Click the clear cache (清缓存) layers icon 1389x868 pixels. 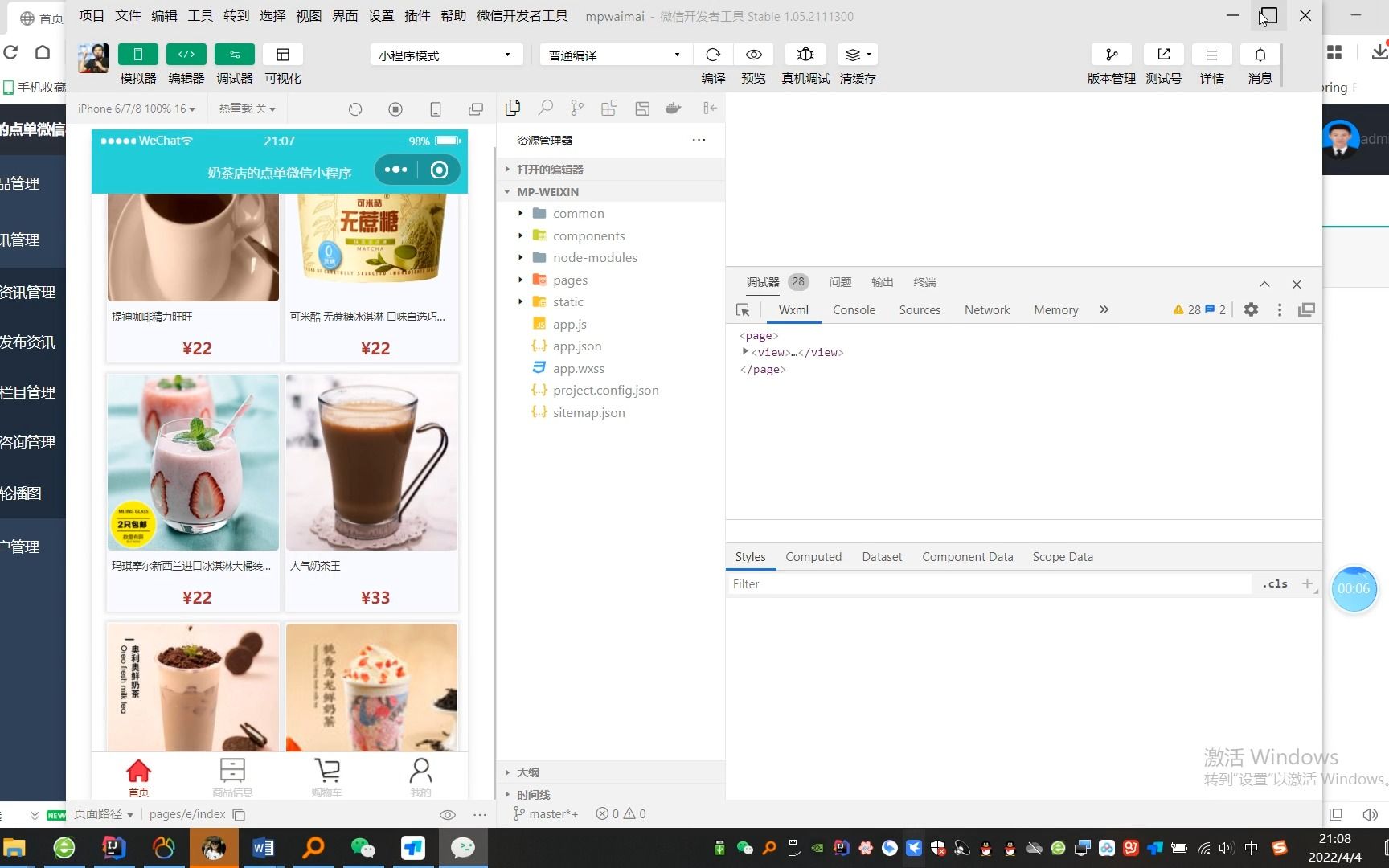coord(858,55)
